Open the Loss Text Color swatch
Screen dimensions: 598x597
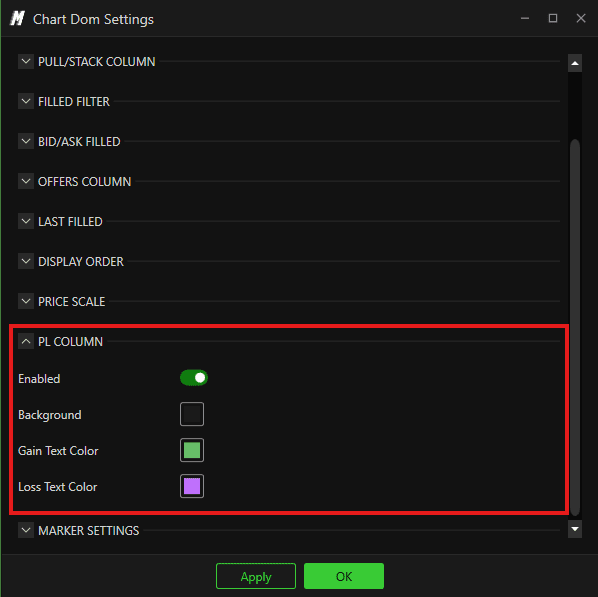[x=192, y=486]
